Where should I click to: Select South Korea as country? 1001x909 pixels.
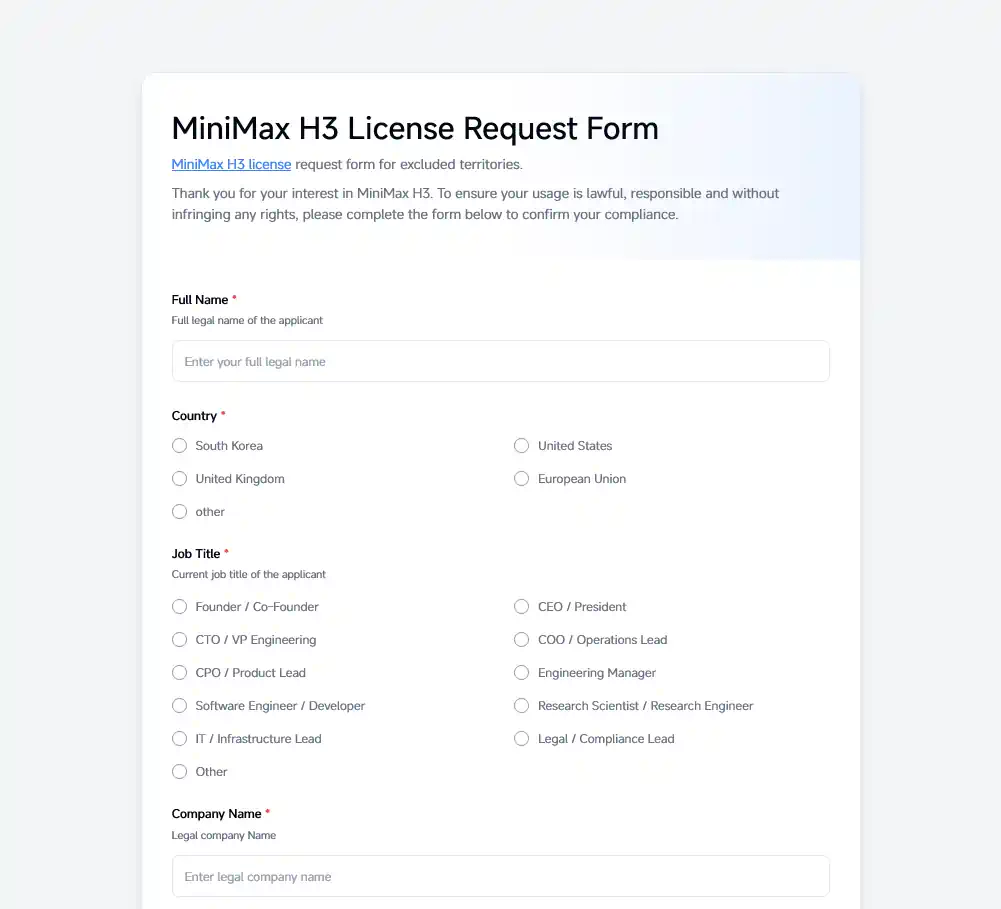179,446
